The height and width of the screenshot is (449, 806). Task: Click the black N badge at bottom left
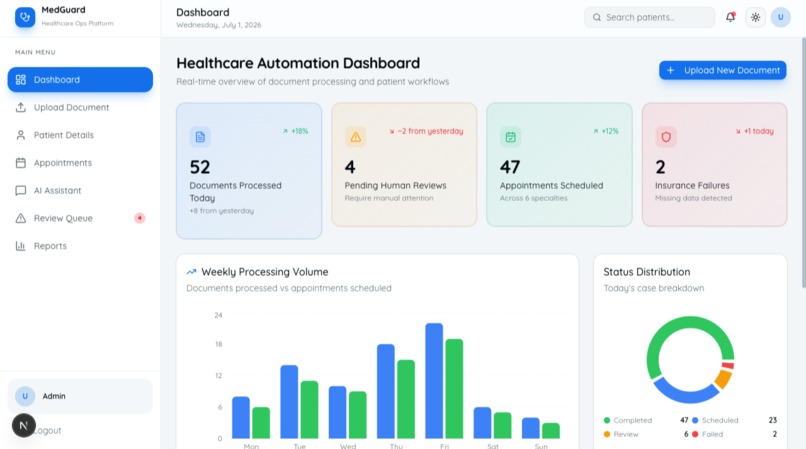(x=24, y=425)
